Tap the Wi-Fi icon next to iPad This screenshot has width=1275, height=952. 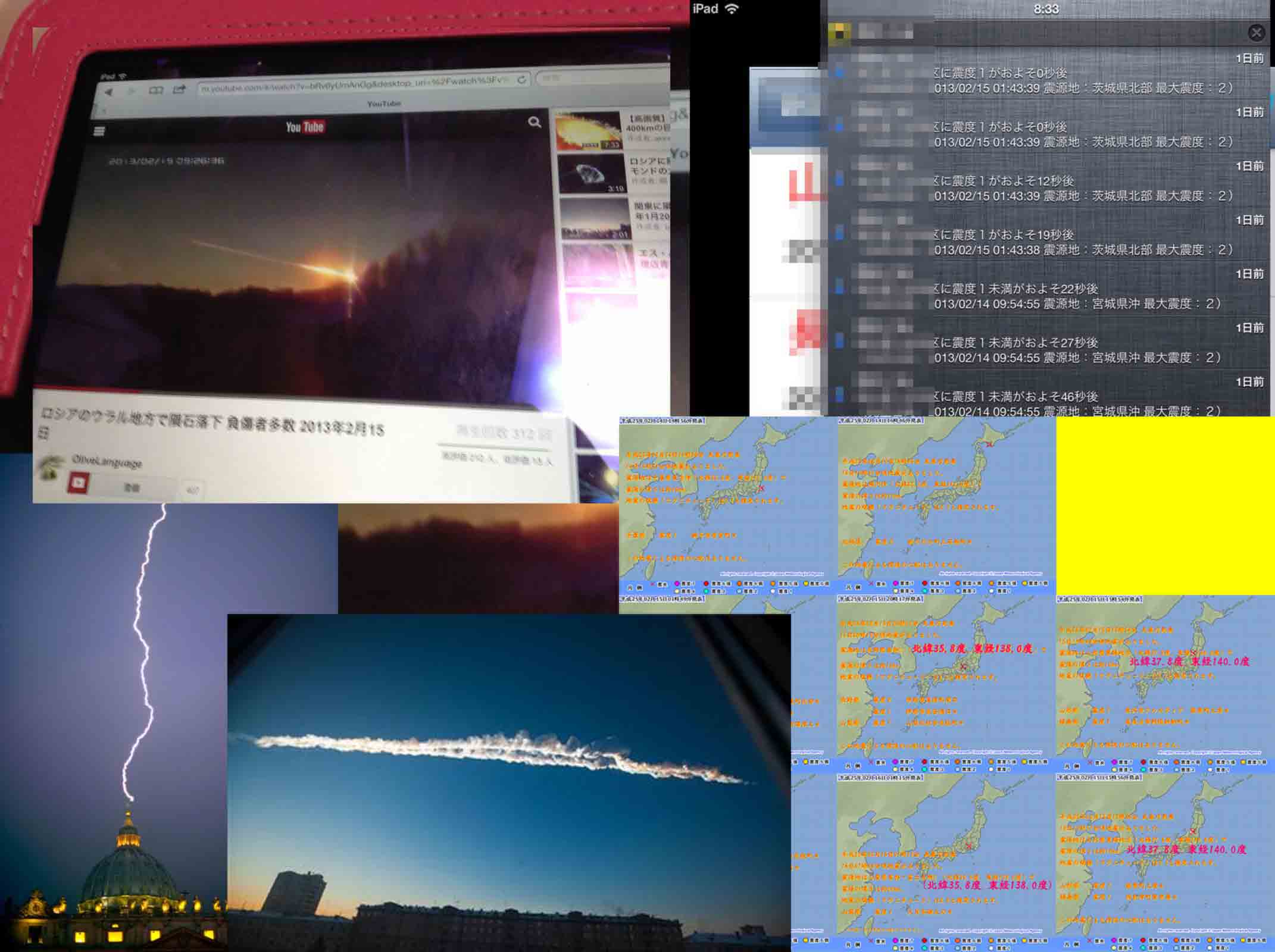pos(732,9)
